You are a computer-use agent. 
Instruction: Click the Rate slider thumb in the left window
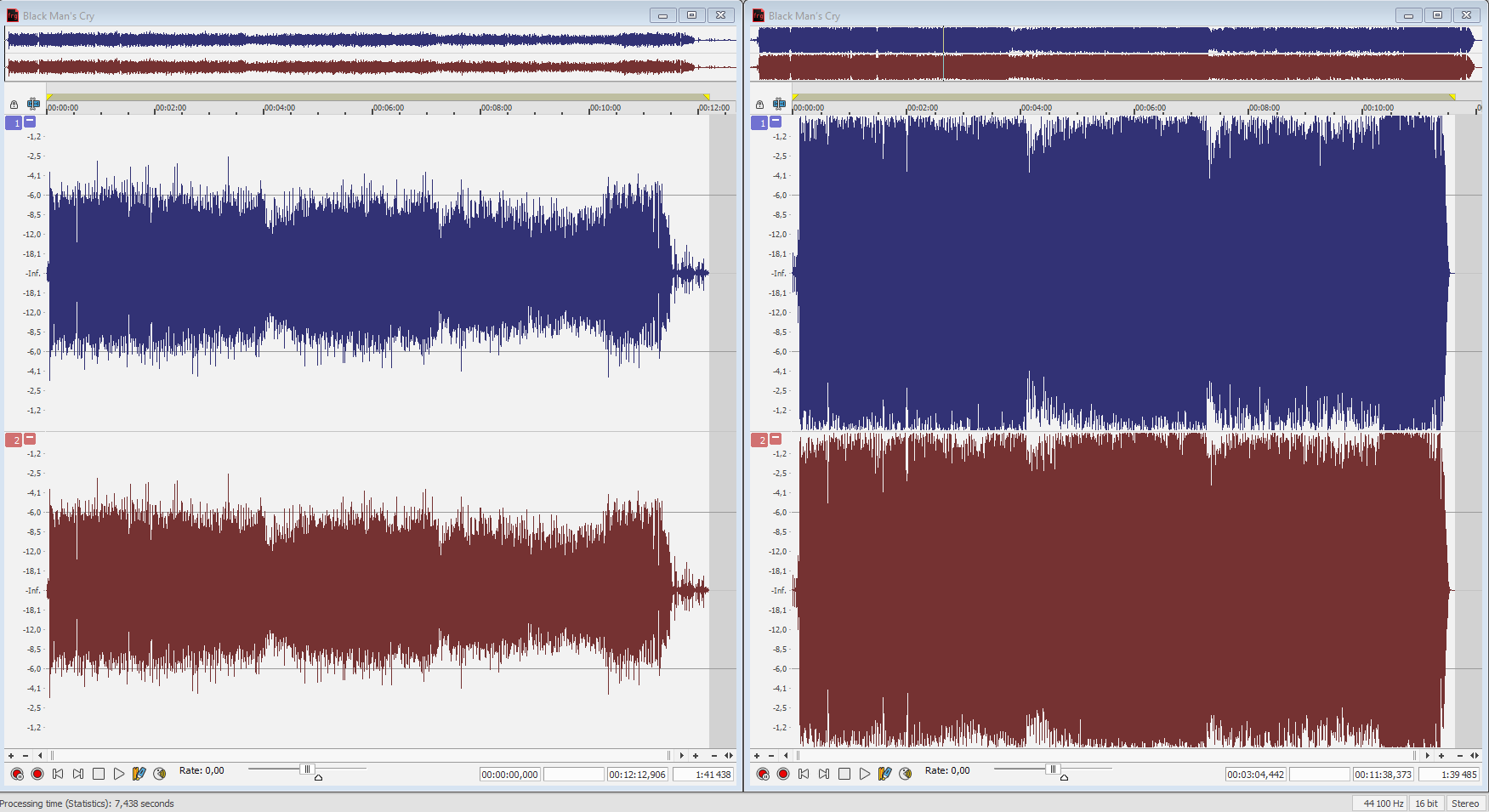[x=307, y=769]
